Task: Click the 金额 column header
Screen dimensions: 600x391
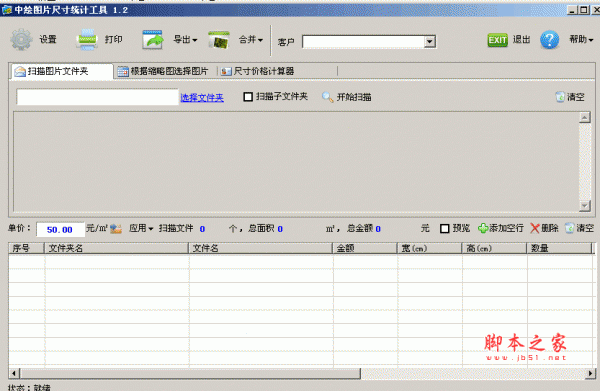Action: pyautogui.click(x=365, y=248)
